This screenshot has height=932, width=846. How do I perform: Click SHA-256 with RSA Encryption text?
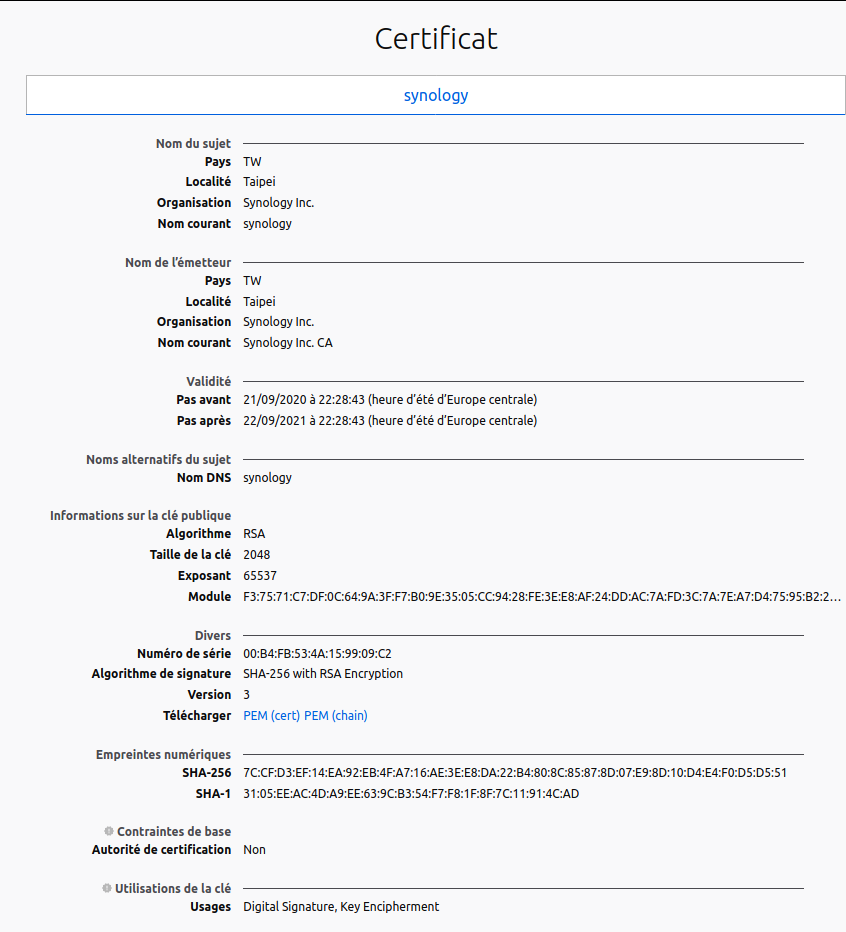[323, 673]
